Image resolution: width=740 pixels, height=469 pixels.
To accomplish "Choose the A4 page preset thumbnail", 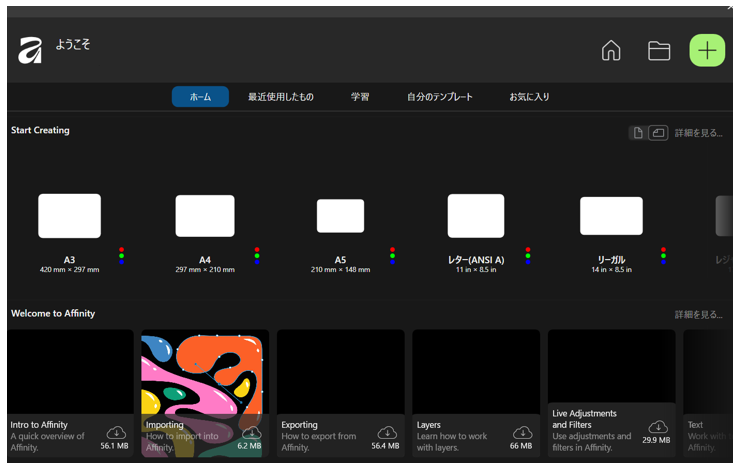I will pyautogui.click(x=205, y=216).
